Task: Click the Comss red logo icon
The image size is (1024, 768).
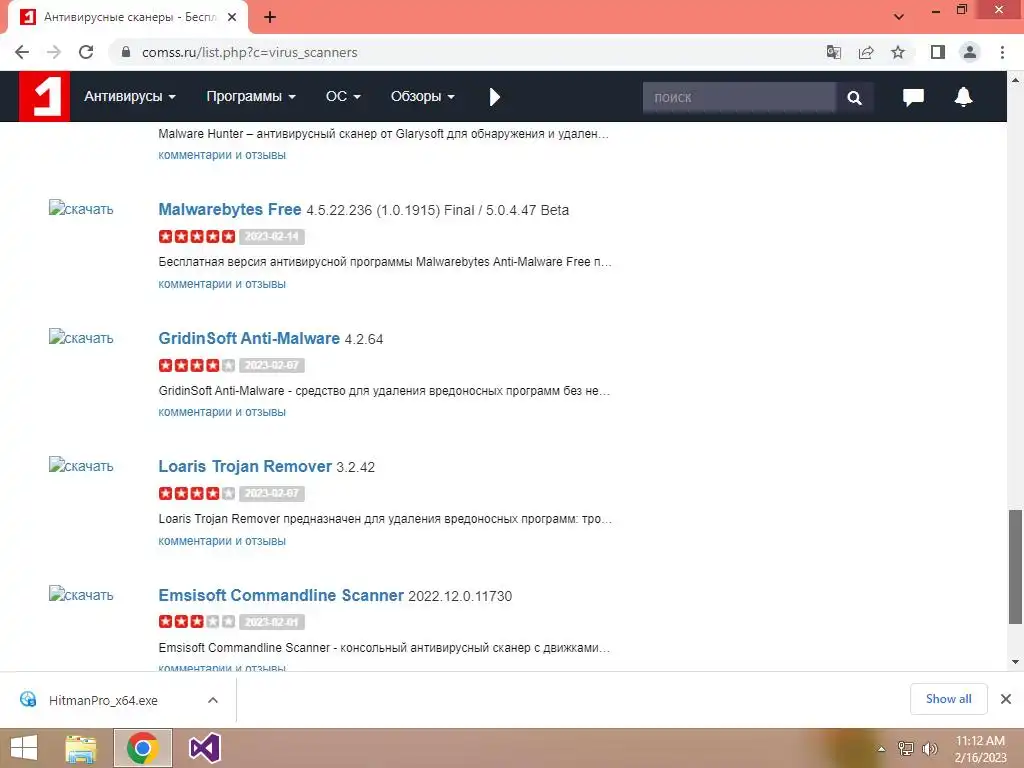Action: (x=44, y=96)
